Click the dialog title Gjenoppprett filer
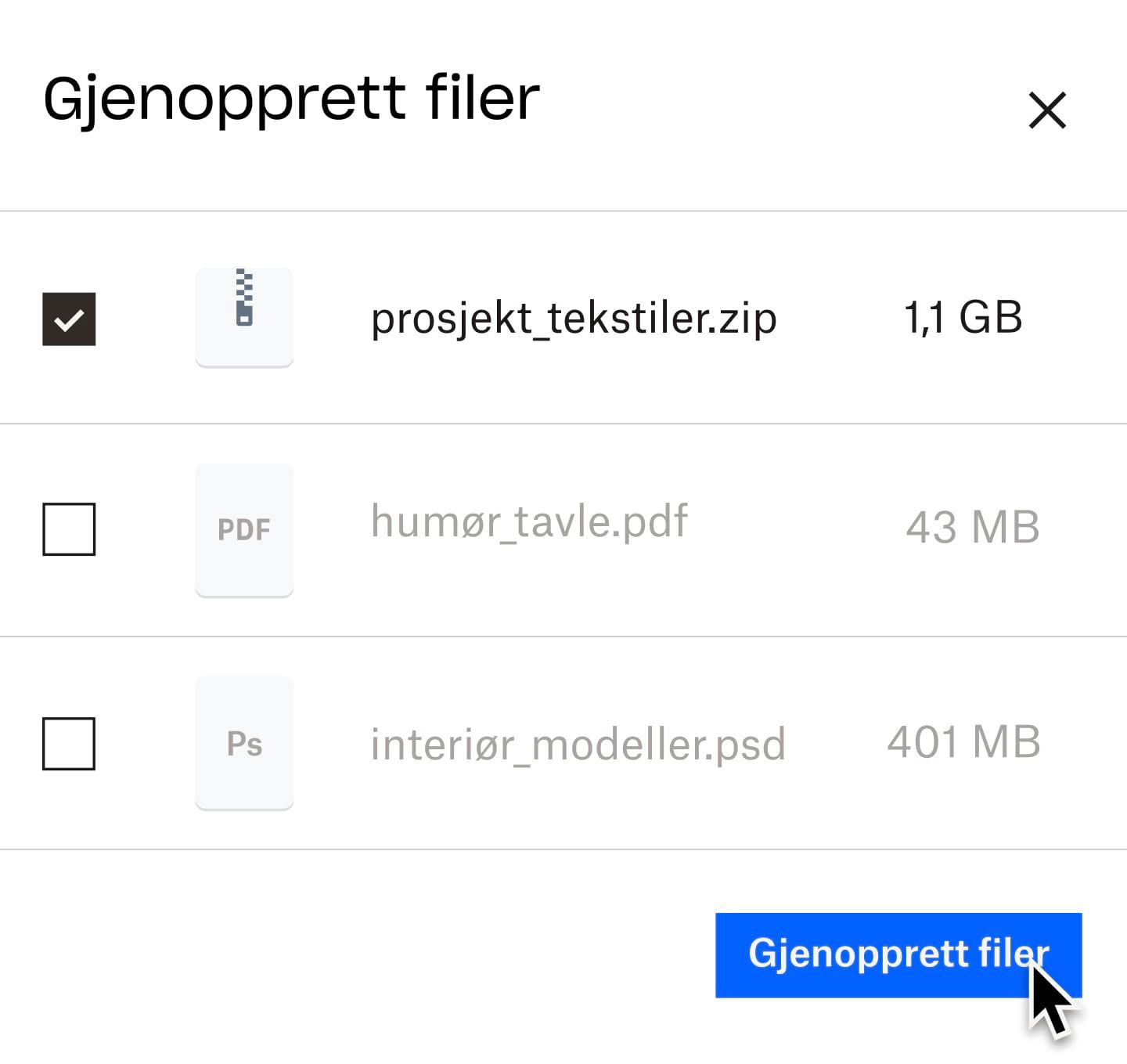 point(290,97)
